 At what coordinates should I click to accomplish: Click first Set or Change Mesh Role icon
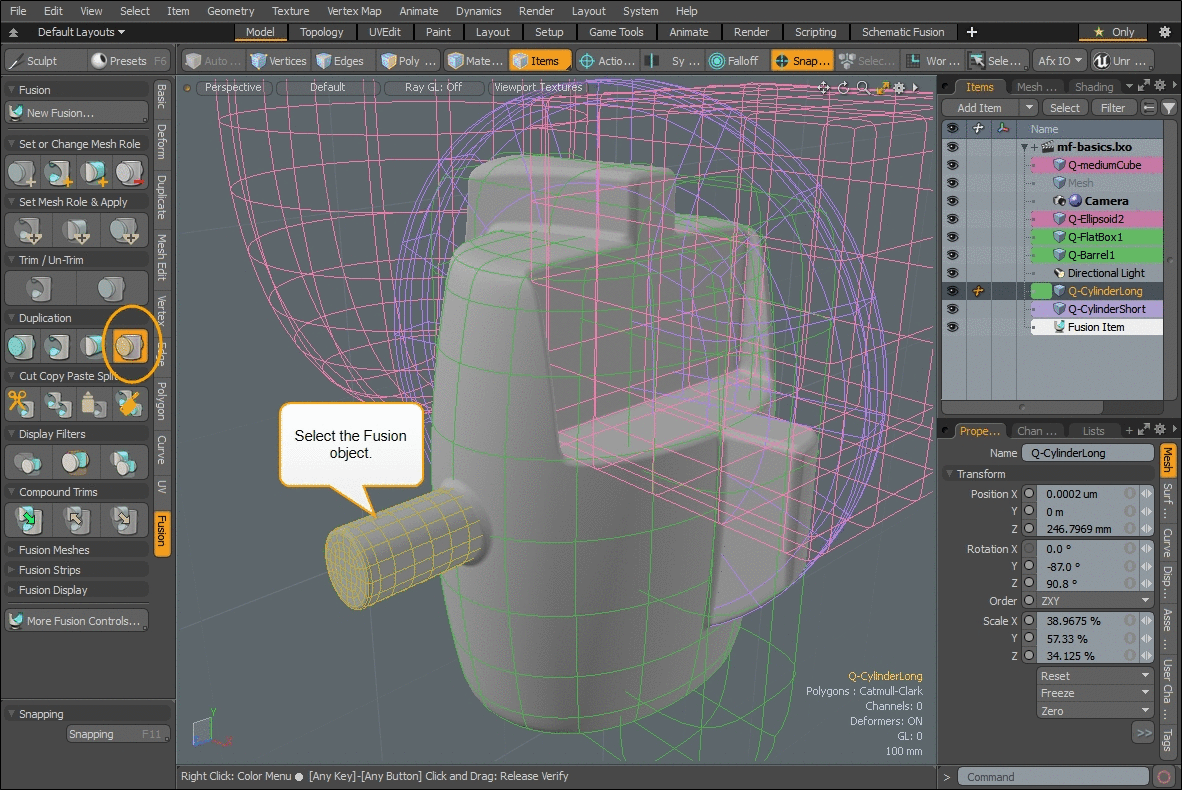pyautogui.click(x=23, y=173)
